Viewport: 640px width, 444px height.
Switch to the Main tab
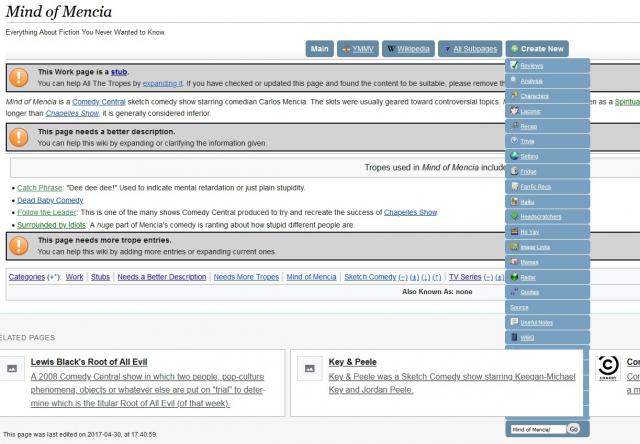[x=320, y=48]
